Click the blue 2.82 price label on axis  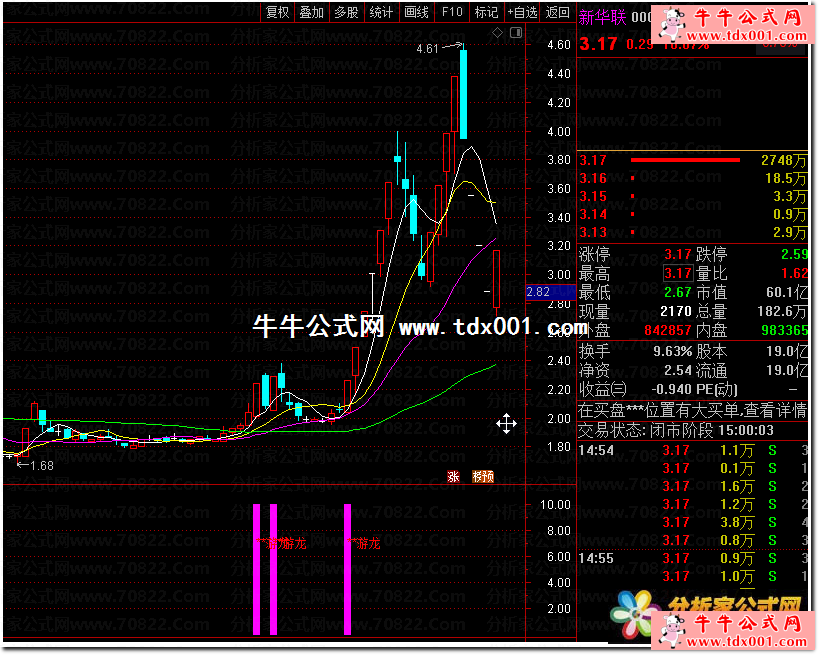point(538,292)
